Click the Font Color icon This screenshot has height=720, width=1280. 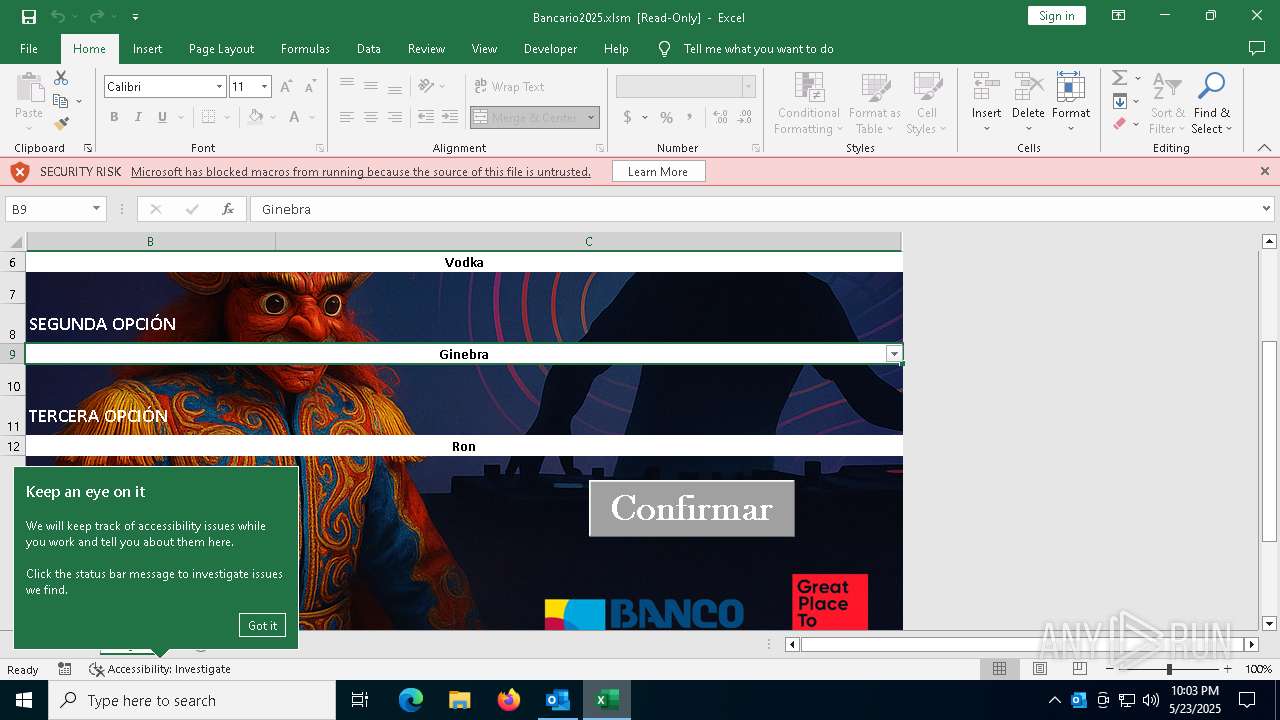294,117
